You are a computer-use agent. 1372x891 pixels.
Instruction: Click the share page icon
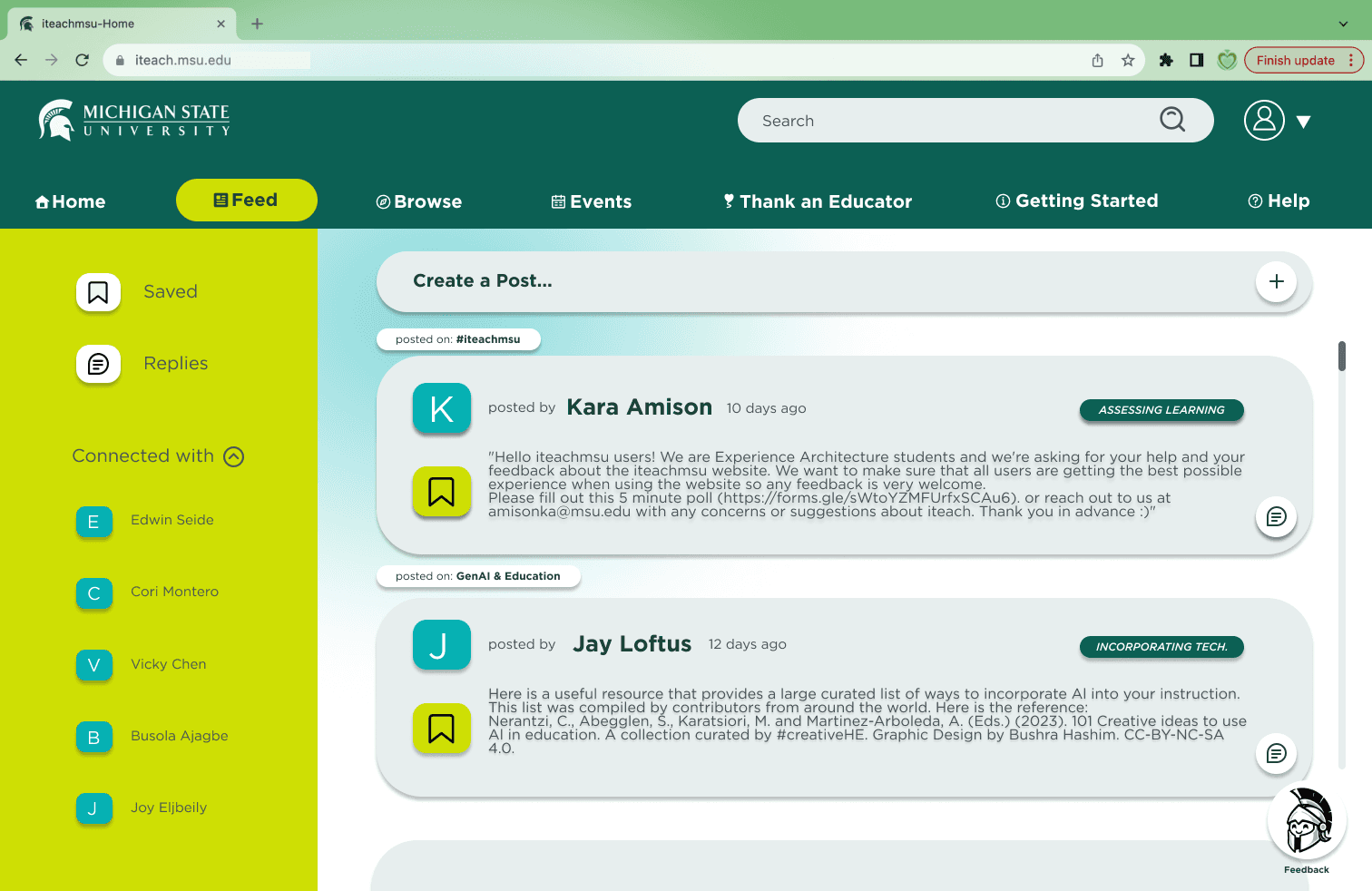point(1098,60)
